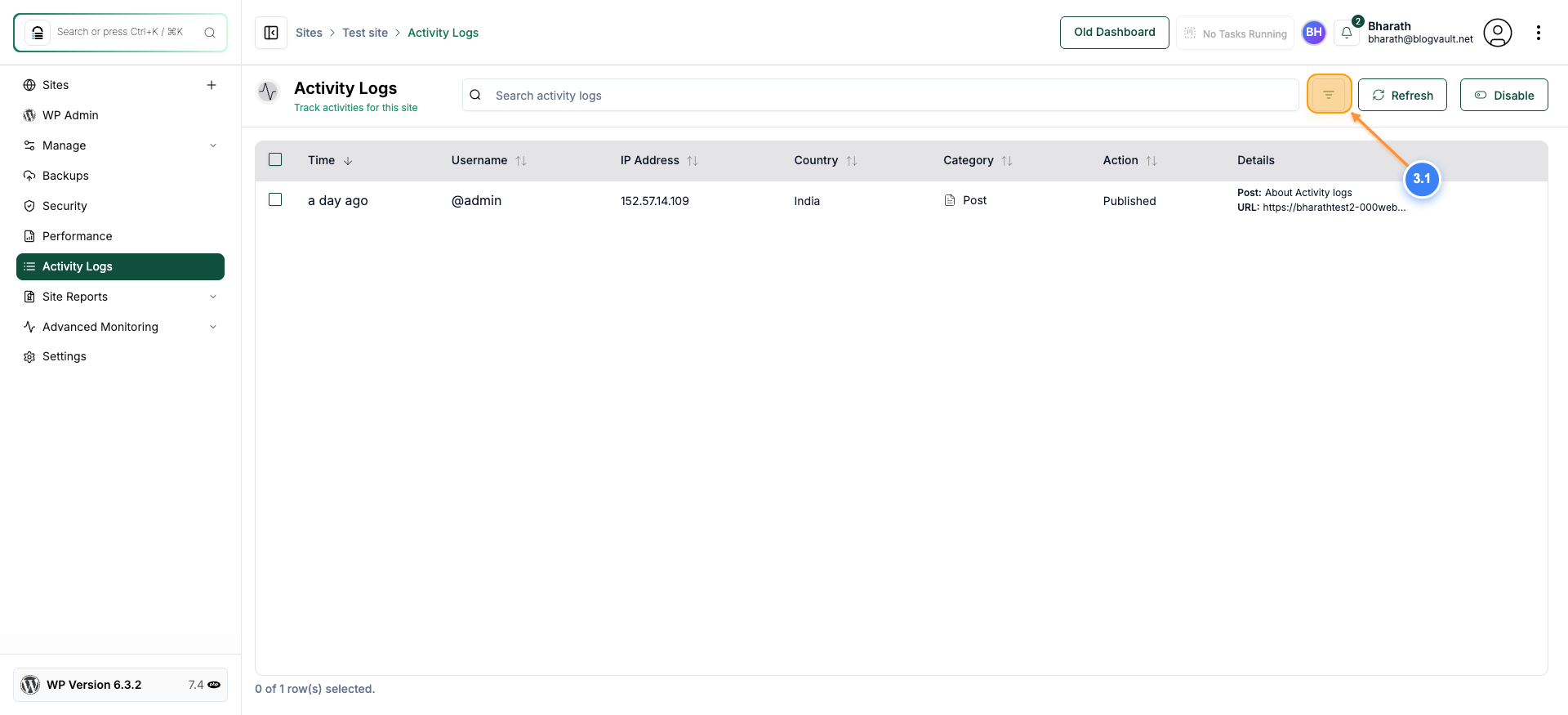Tick the checkbox for @admin row
Viewport: 1568px width, 715px height.
pos(275,199)
